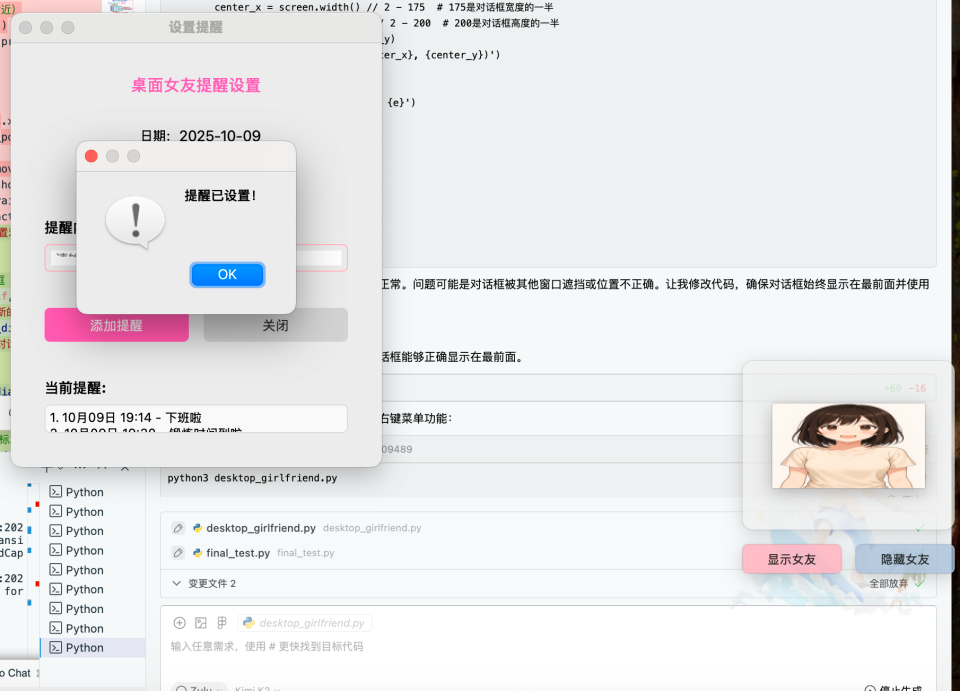Click edit icon beside final_test.py

coord(178,553)
